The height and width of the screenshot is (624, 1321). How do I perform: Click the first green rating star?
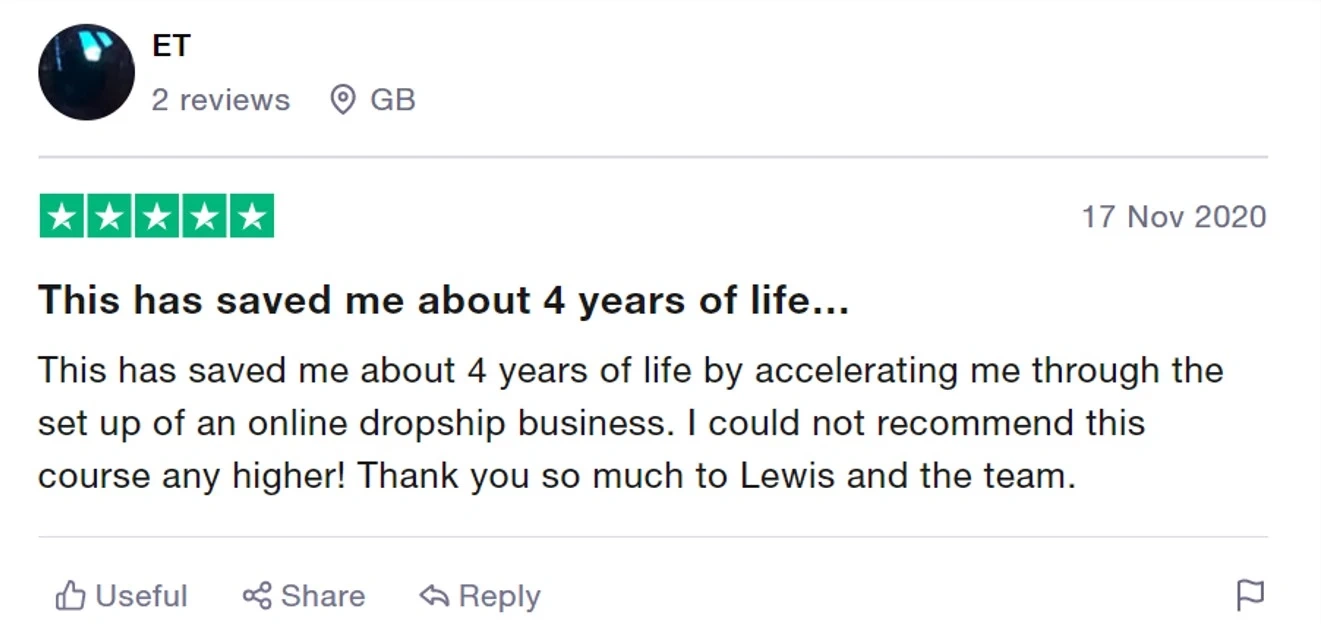tap(62, 216)
